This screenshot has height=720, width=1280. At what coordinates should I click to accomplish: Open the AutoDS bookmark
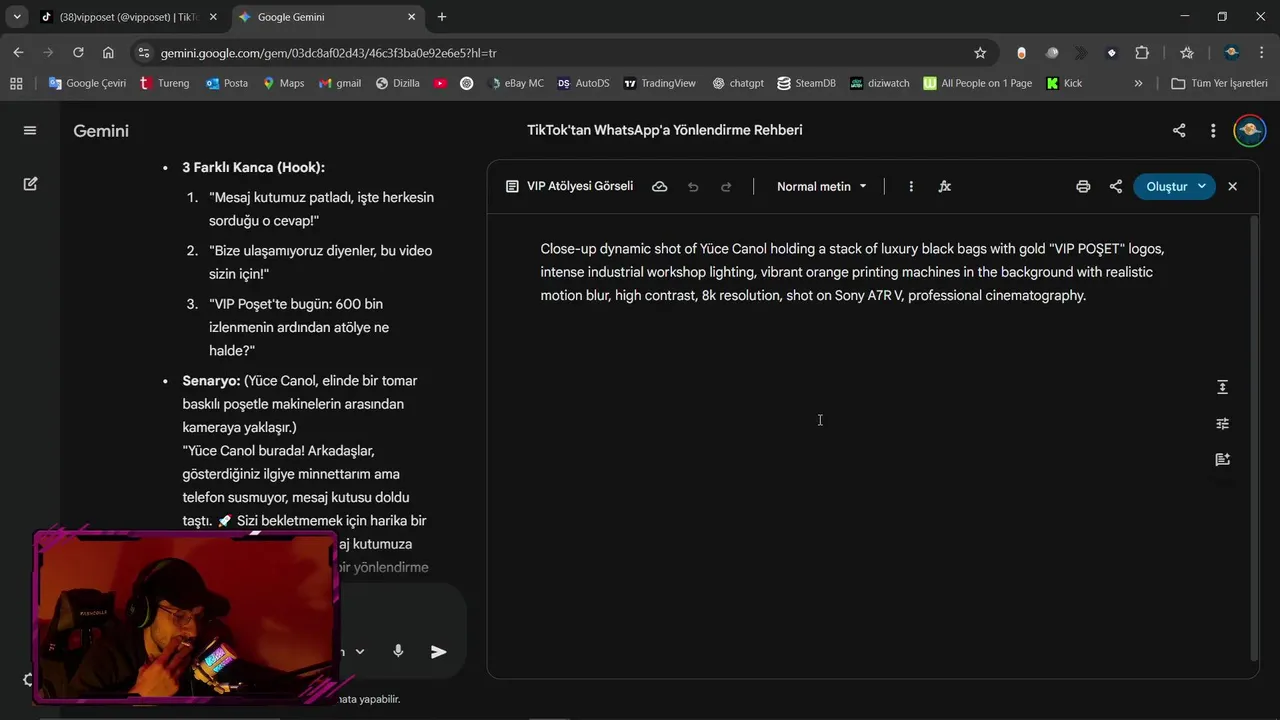pyautogui.click(x=583, y=83)
